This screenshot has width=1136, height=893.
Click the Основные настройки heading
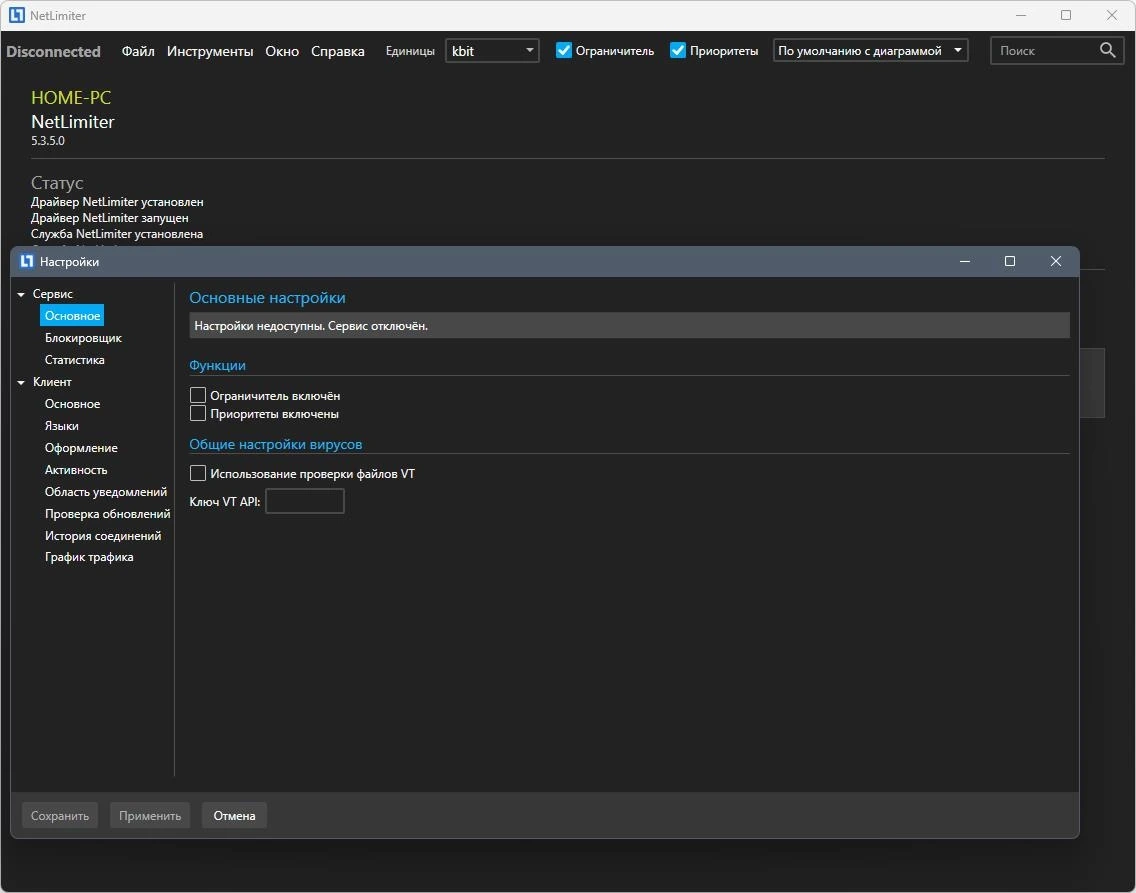click(x=267, y=298)
